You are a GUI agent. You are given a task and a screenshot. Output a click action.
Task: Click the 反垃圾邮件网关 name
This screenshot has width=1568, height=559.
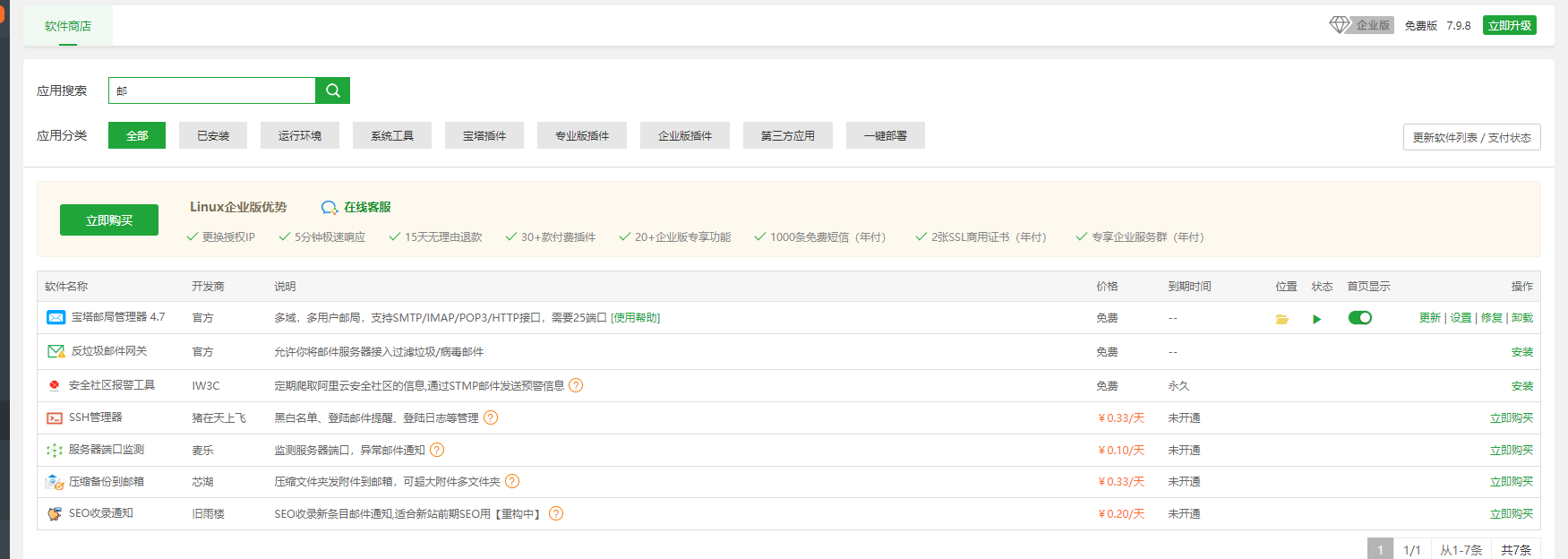pyautogui.click(x=109, y=351)
